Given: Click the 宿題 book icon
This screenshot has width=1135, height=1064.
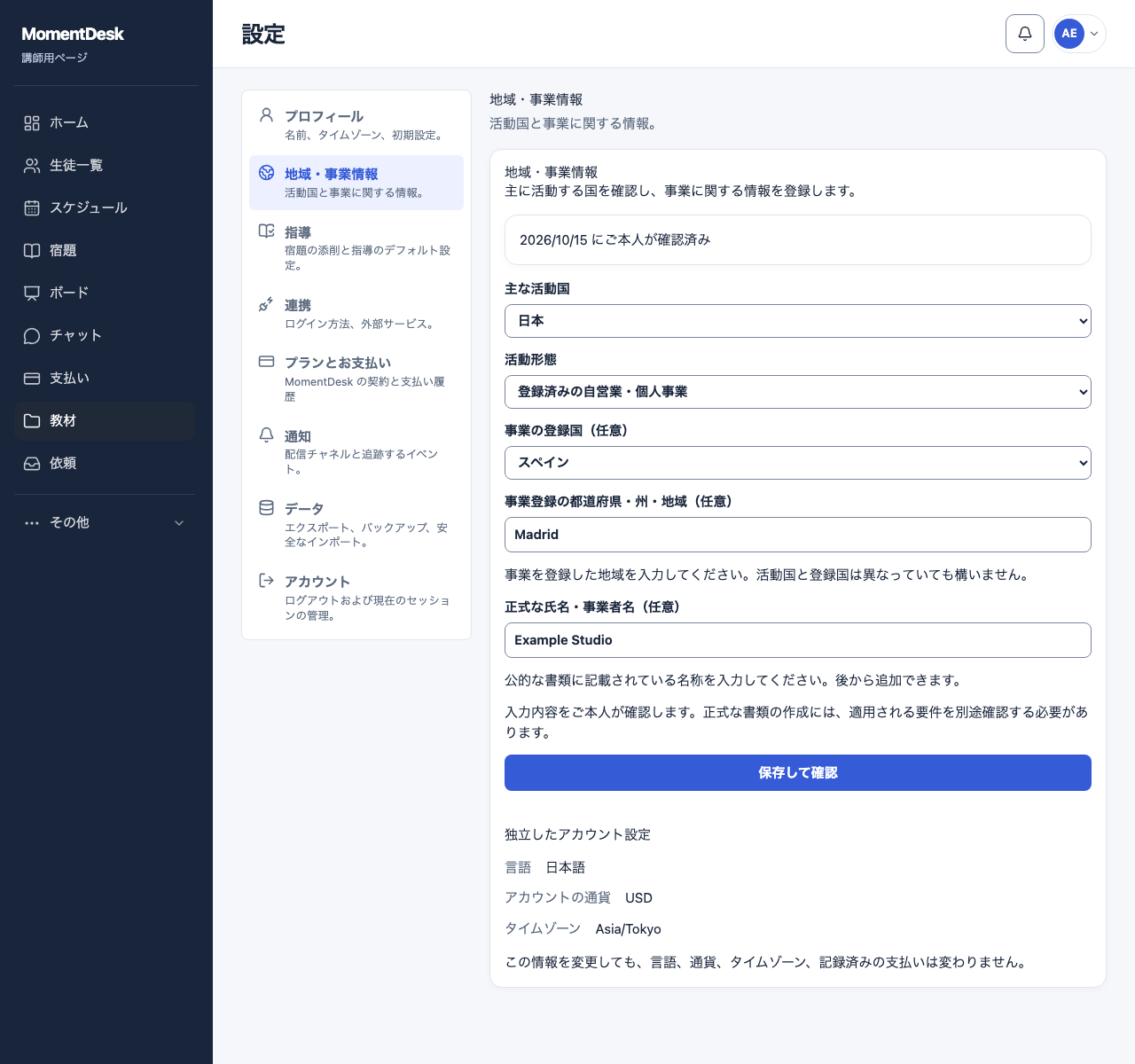Looking at the screenshot, I should pos(32,251).
